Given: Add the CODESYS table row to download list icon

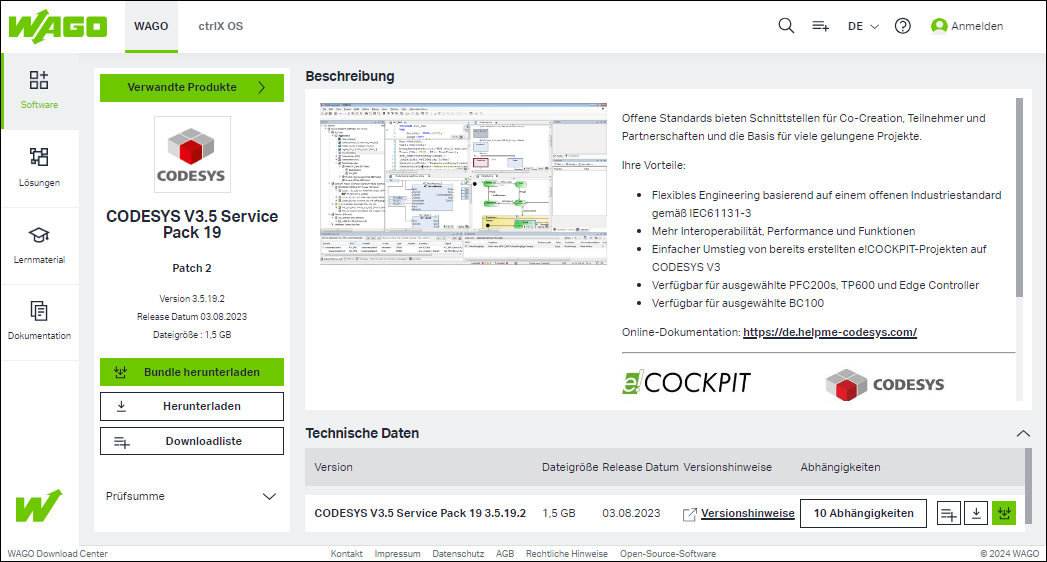Looking at the screenshot, I should pos(948,513).
